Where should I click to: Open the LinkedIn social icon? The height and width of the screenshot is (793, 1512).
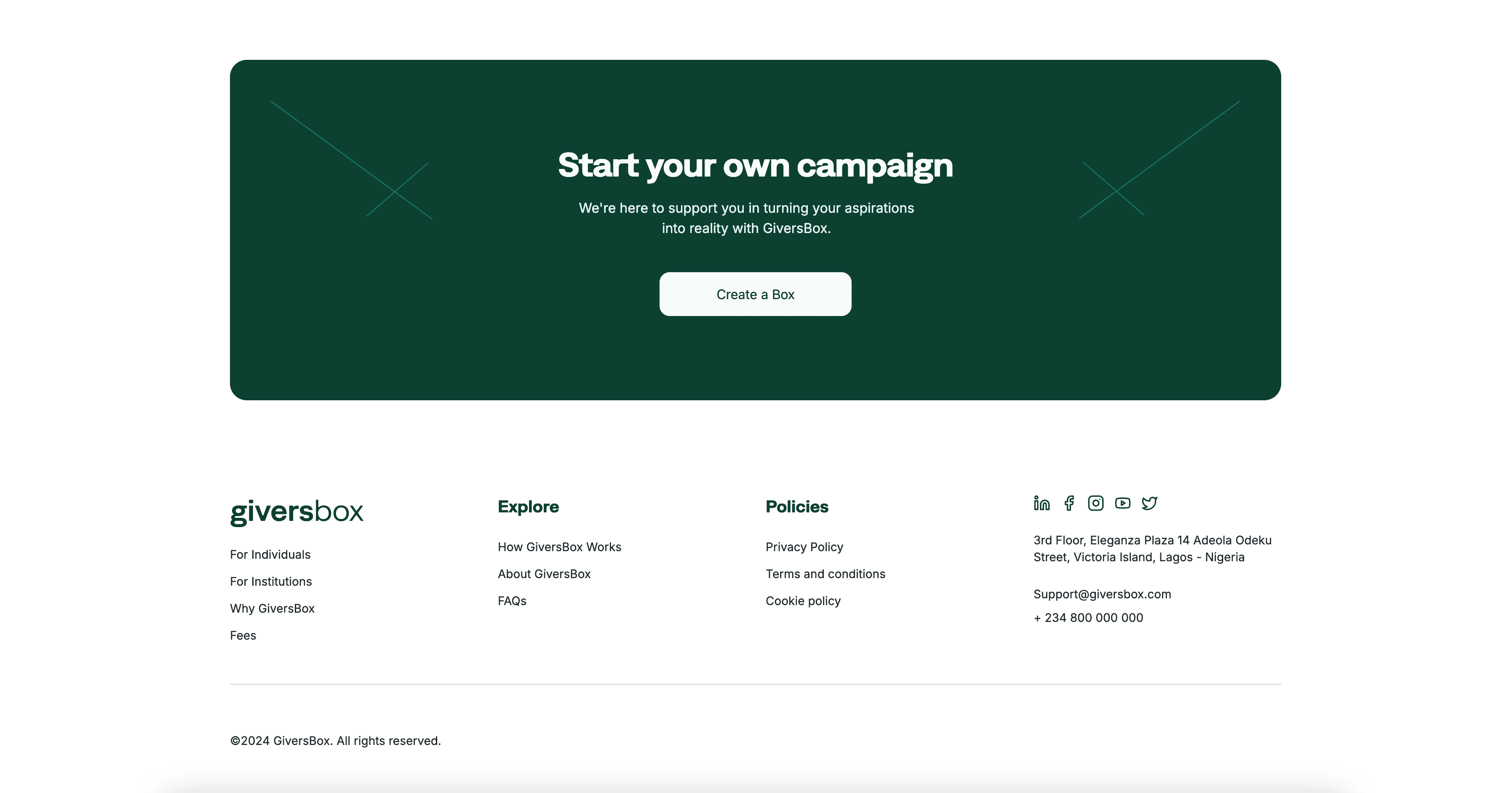1042,504
